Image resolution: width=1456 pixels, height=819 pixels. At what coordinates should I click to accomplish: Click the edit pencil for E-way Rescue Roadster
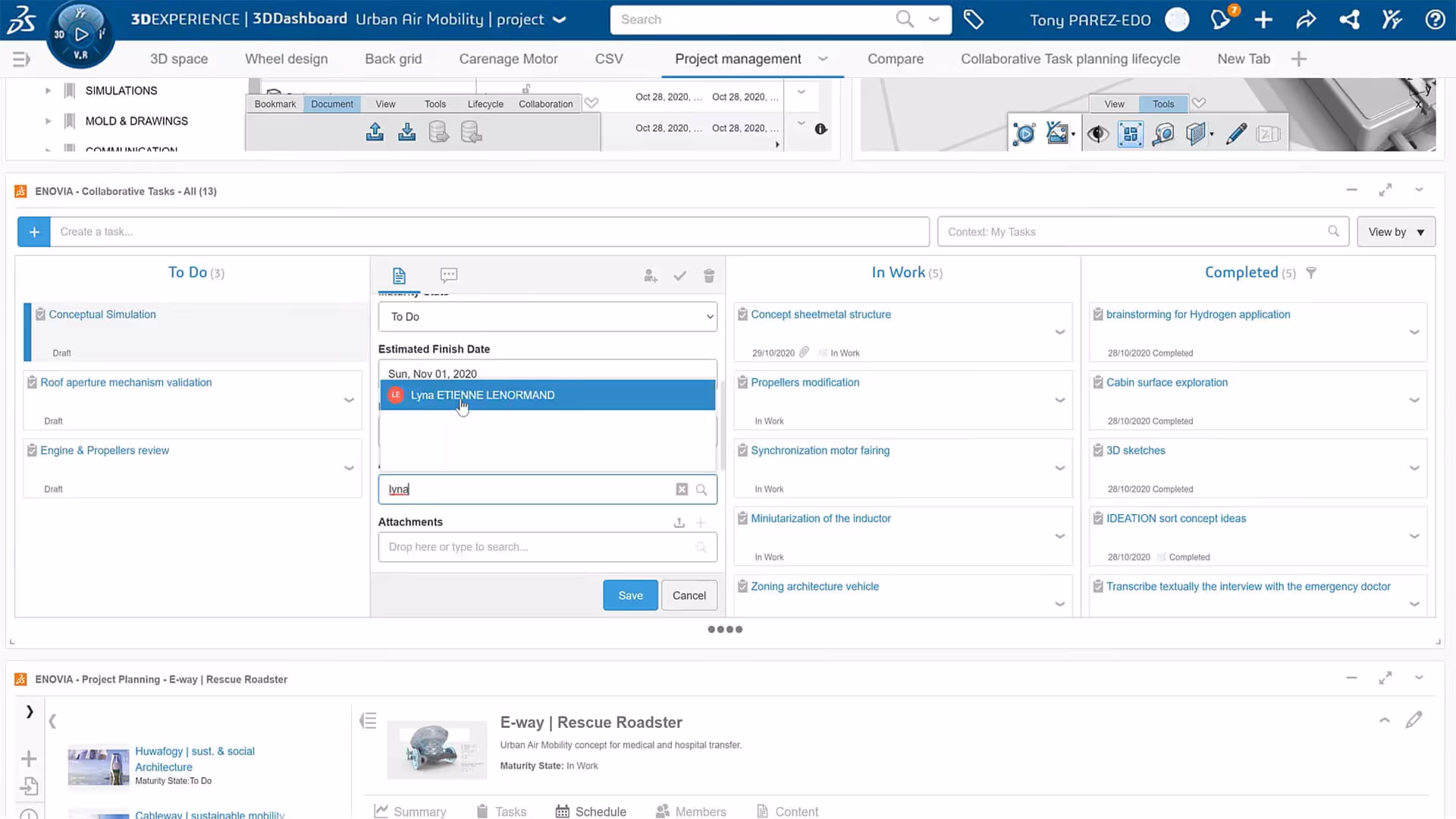(x=1414, y=720)
